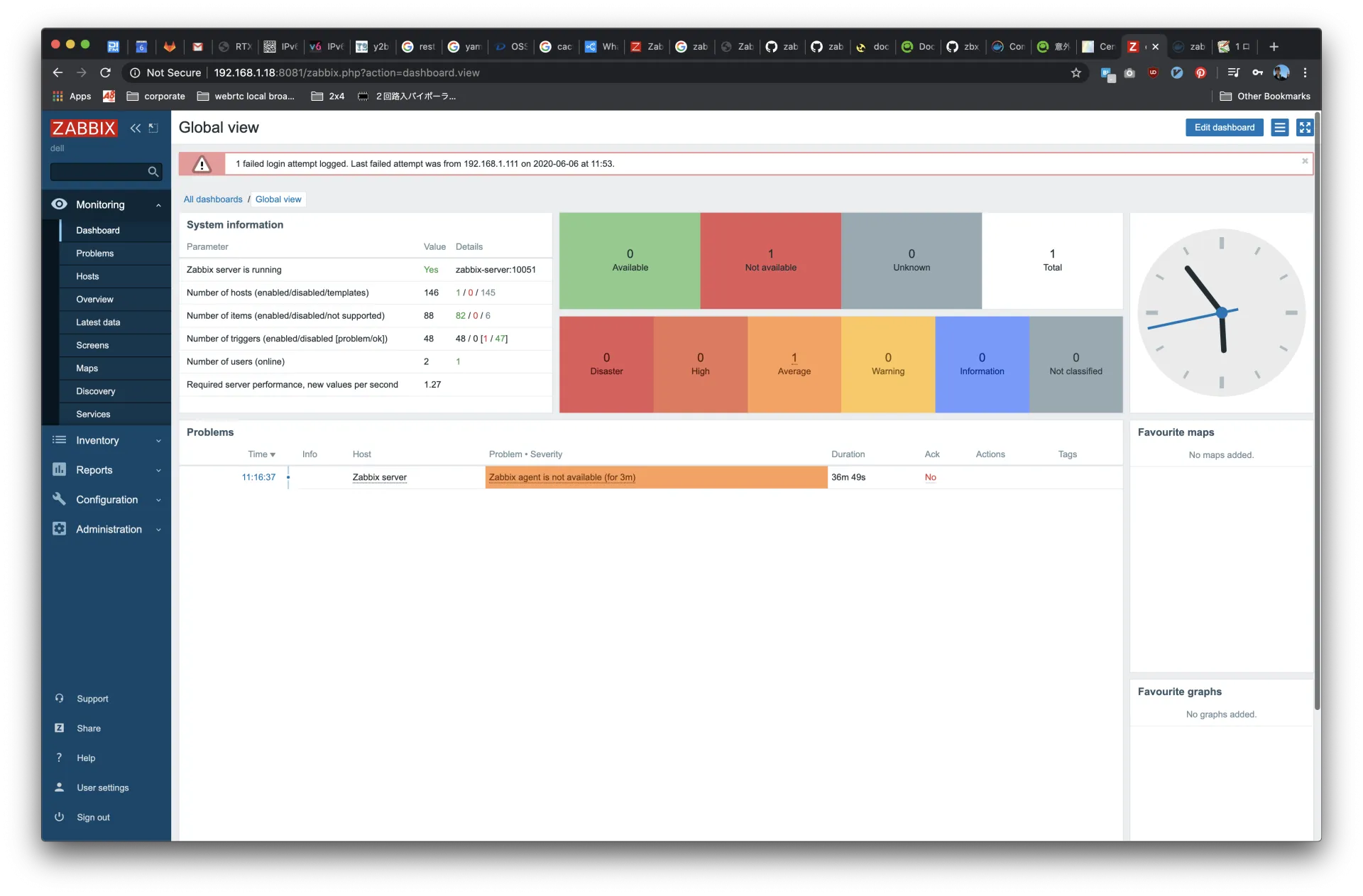
Task: Dismiss the failed login warning
Action: click(1305, 161)
